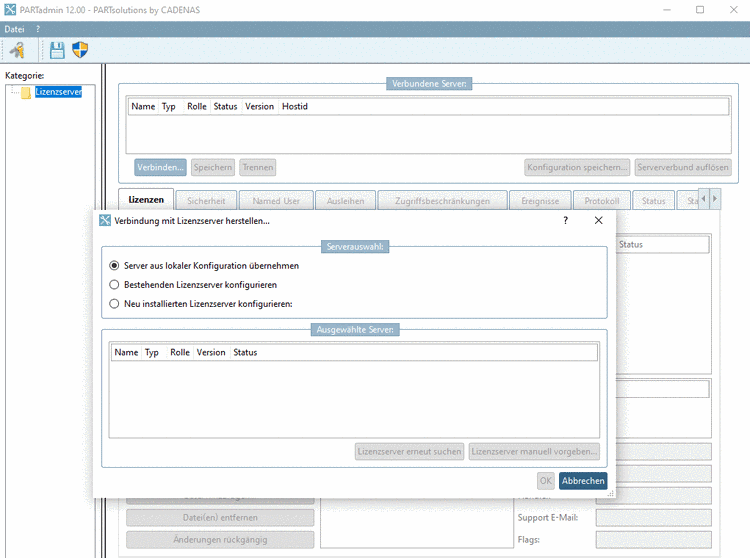750x558 pixels.
Task: Click Konfiguration speichern... button
Action: (577, 167)
